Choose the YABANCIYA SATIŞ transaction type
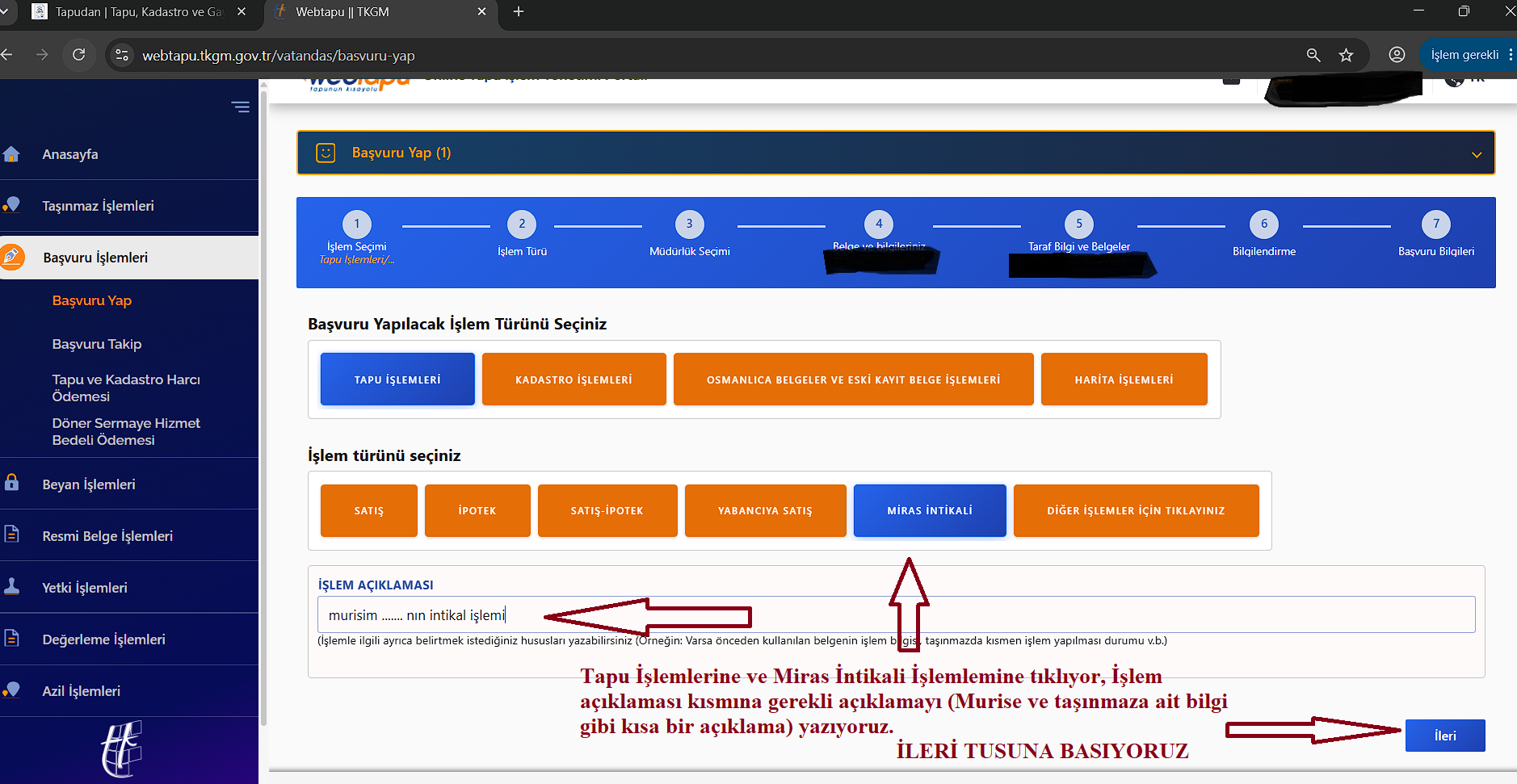 click(x=765, y=510)
